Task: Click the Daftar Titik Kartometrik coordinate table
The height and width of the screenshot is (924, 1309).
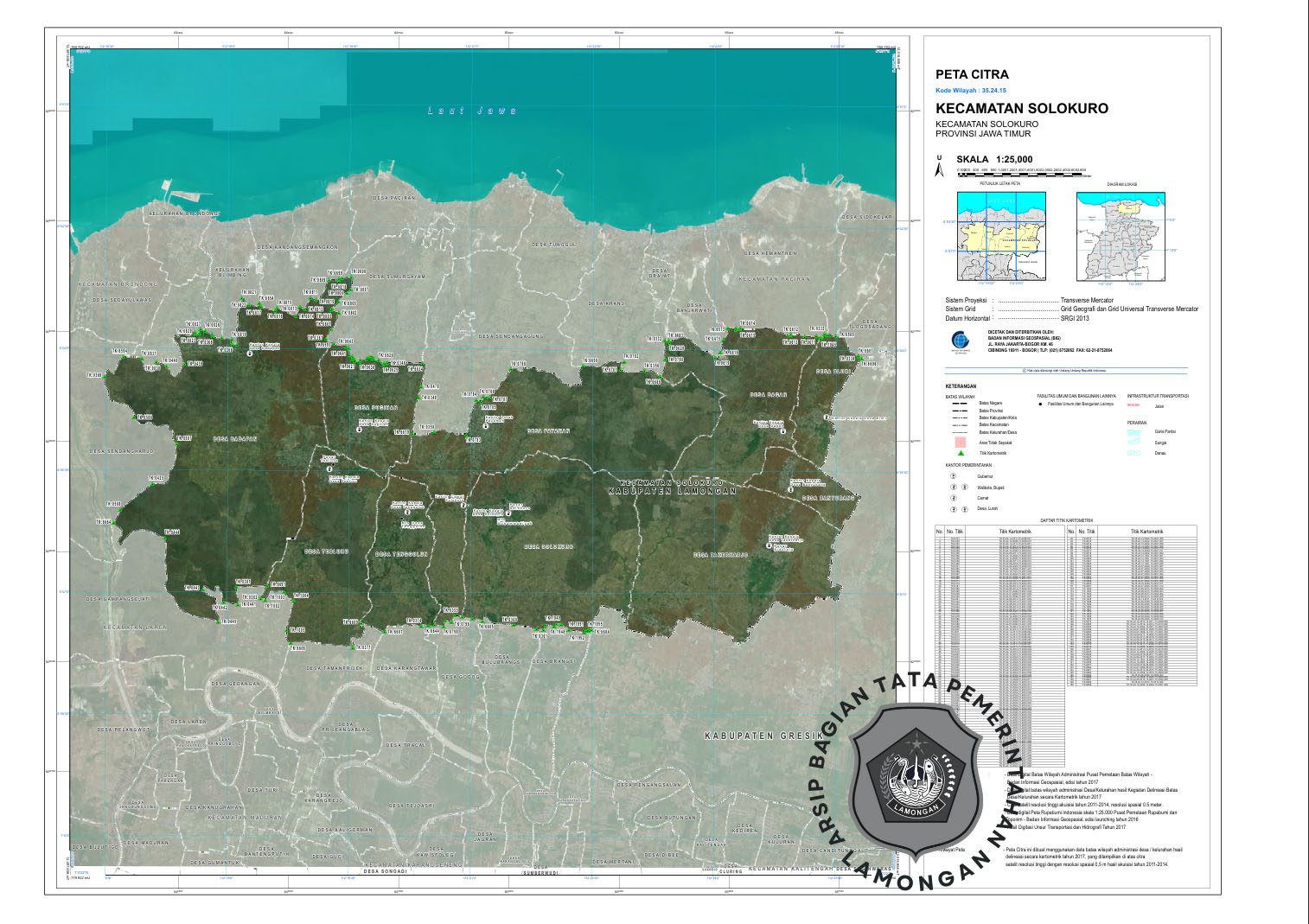Action: [1065, 605]
